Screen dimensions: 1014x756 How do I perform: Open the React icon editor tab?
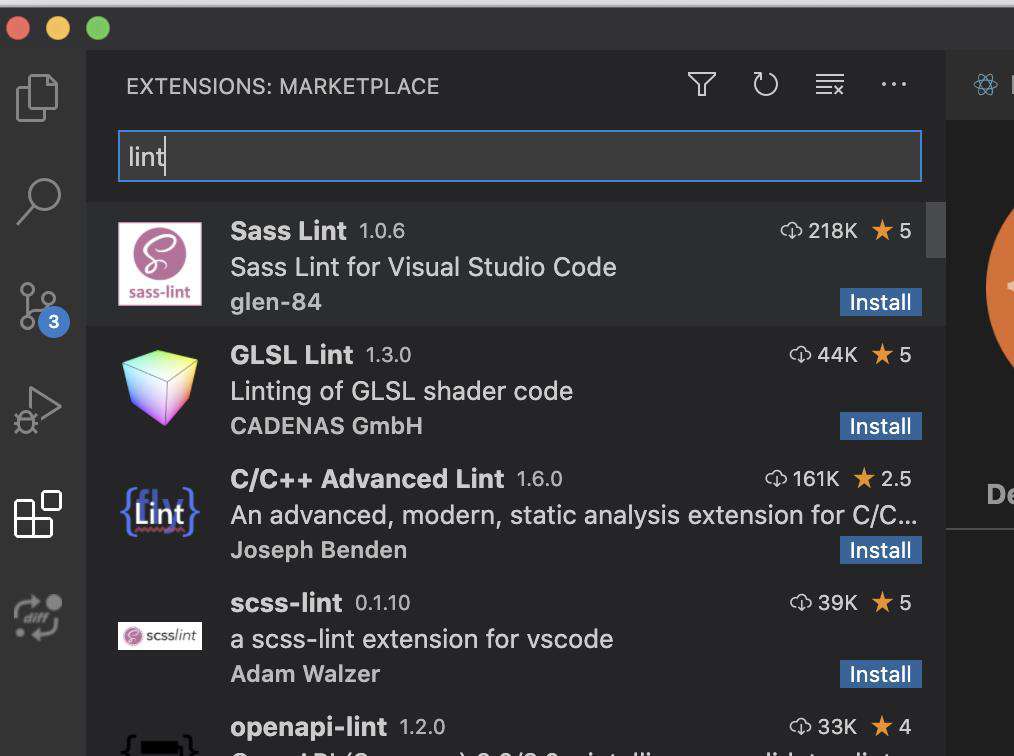(986, 84)
